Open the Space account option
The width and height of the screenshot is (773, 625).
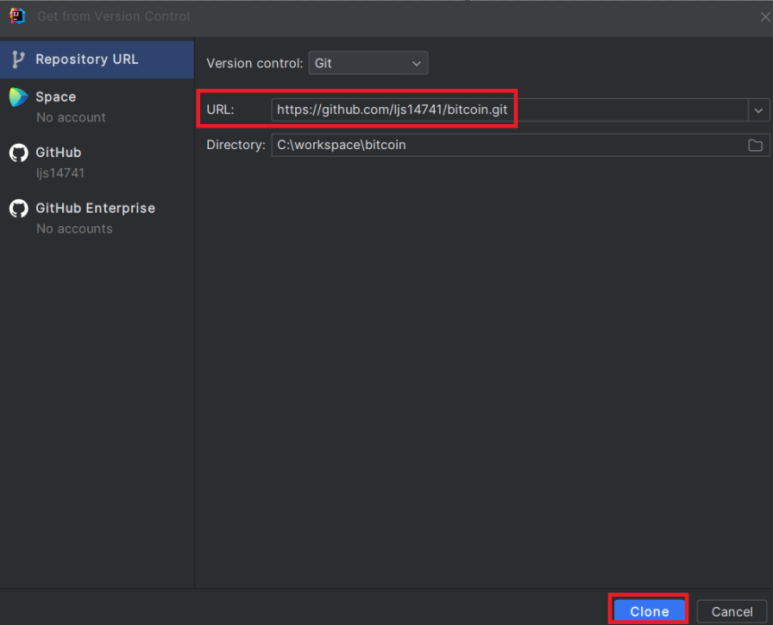pyautogui.click(x=97, y=106)
